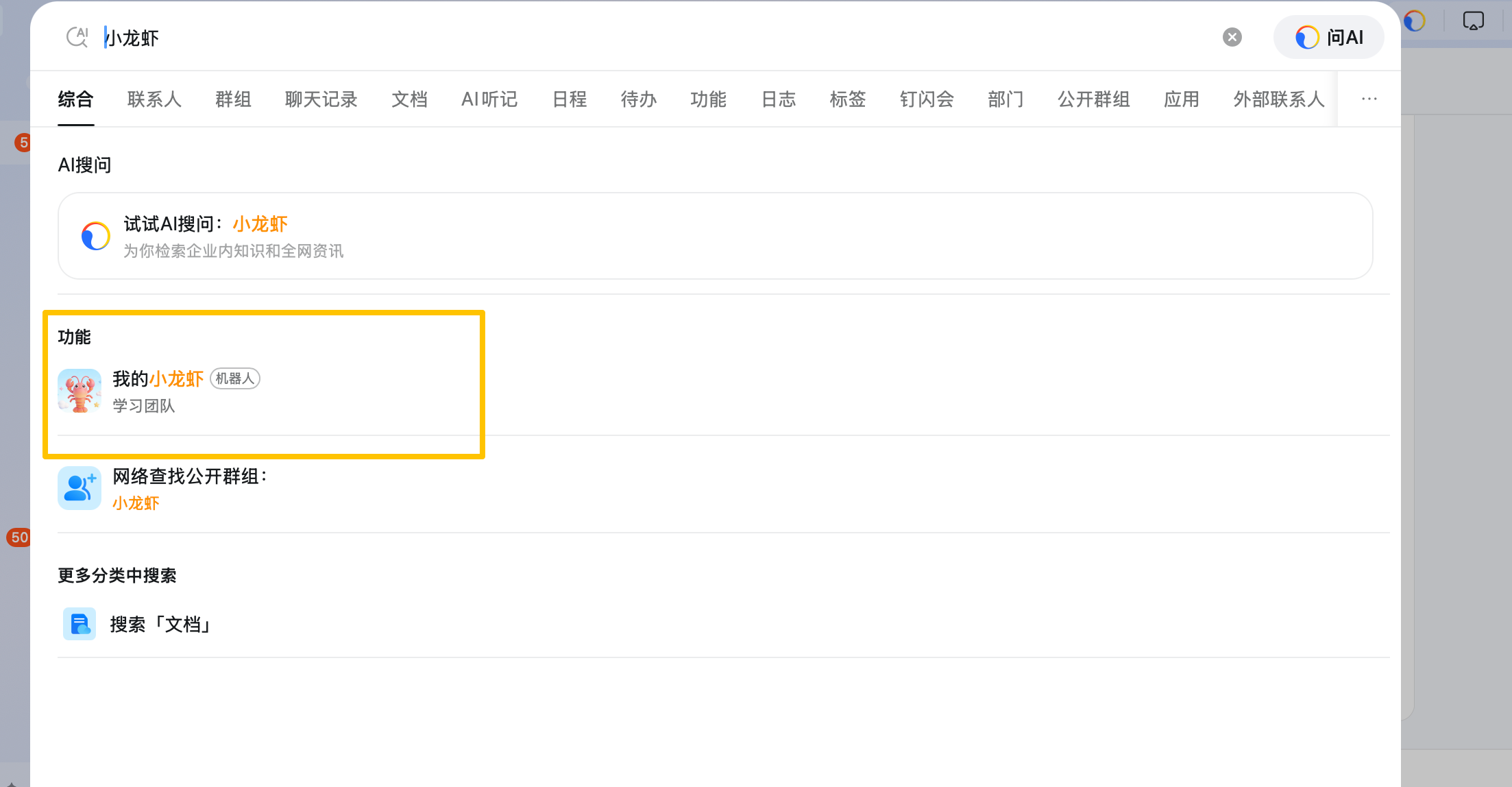
Task: Open the lobster bot avatar icon
Action: pos(80,391)
